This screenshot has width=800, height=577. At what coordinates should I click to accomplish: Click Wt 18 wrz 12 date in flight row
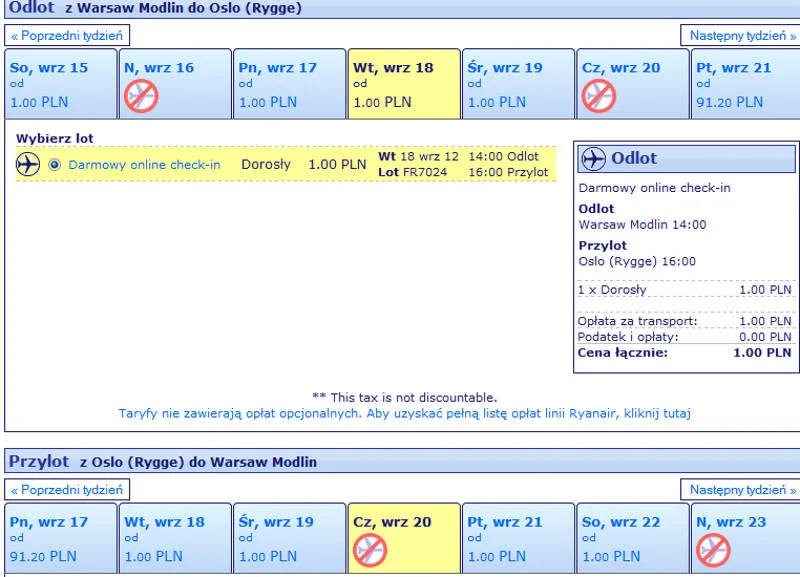click(x=418, y=157)
